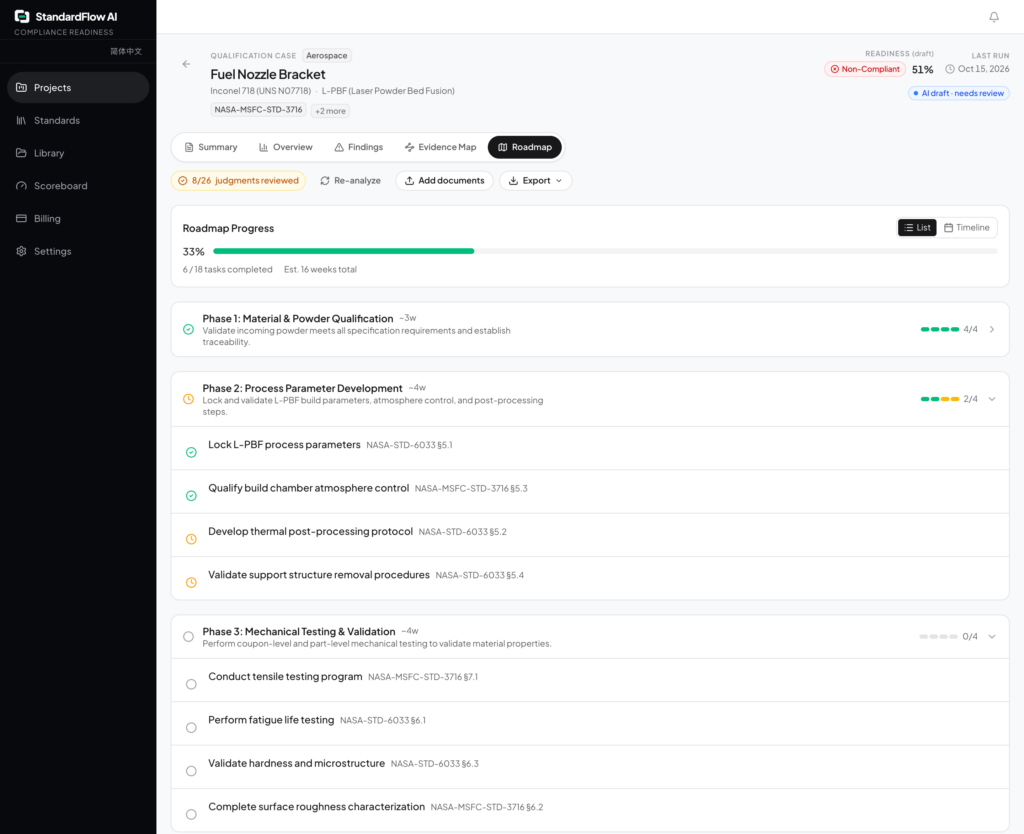
Task: Click Phase 1 4/4 progress indicator
Action: click(x=948, y=329)
